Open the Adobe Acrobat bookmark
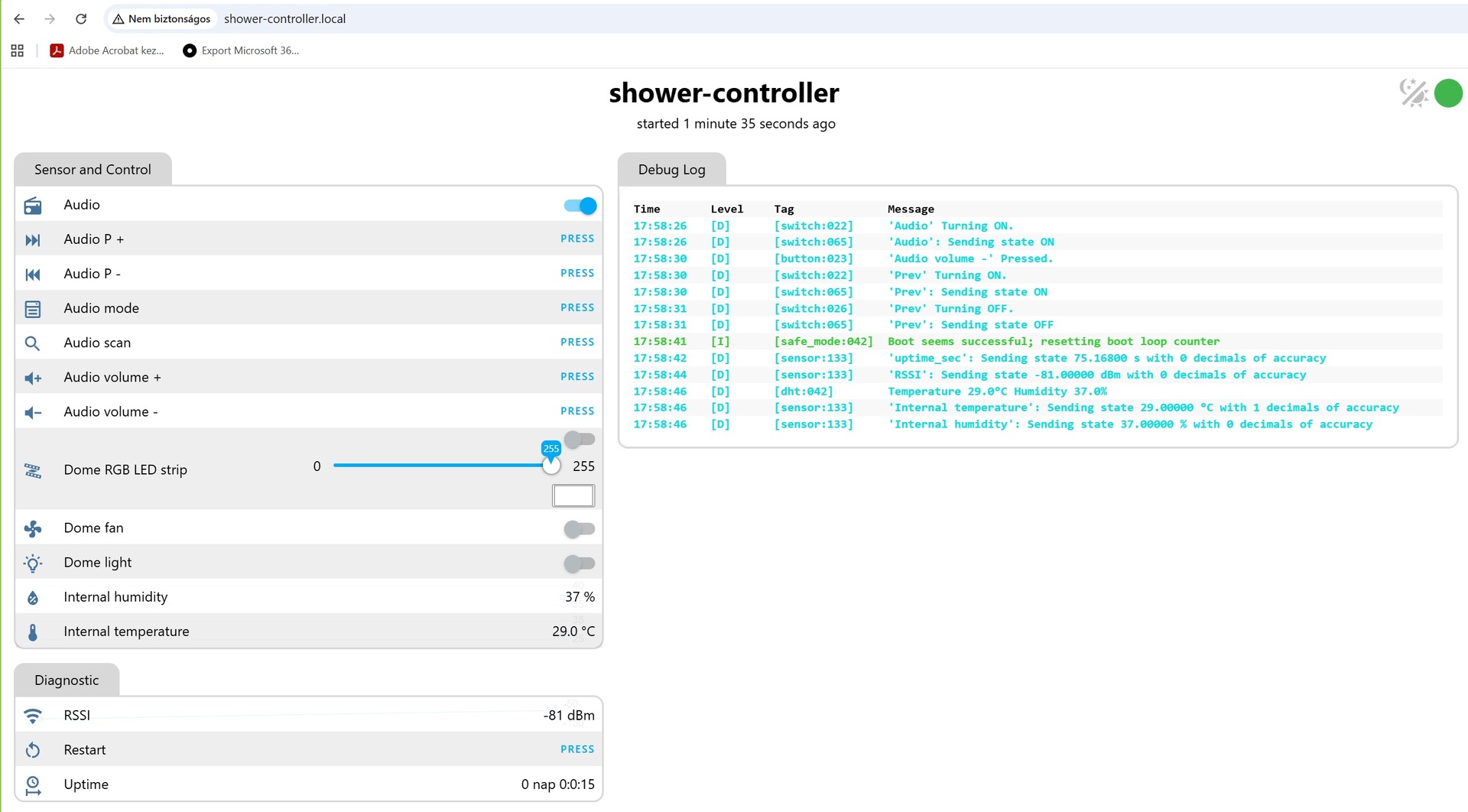Viewport: 1468px width, 812px height. click(x=107, y=50)
